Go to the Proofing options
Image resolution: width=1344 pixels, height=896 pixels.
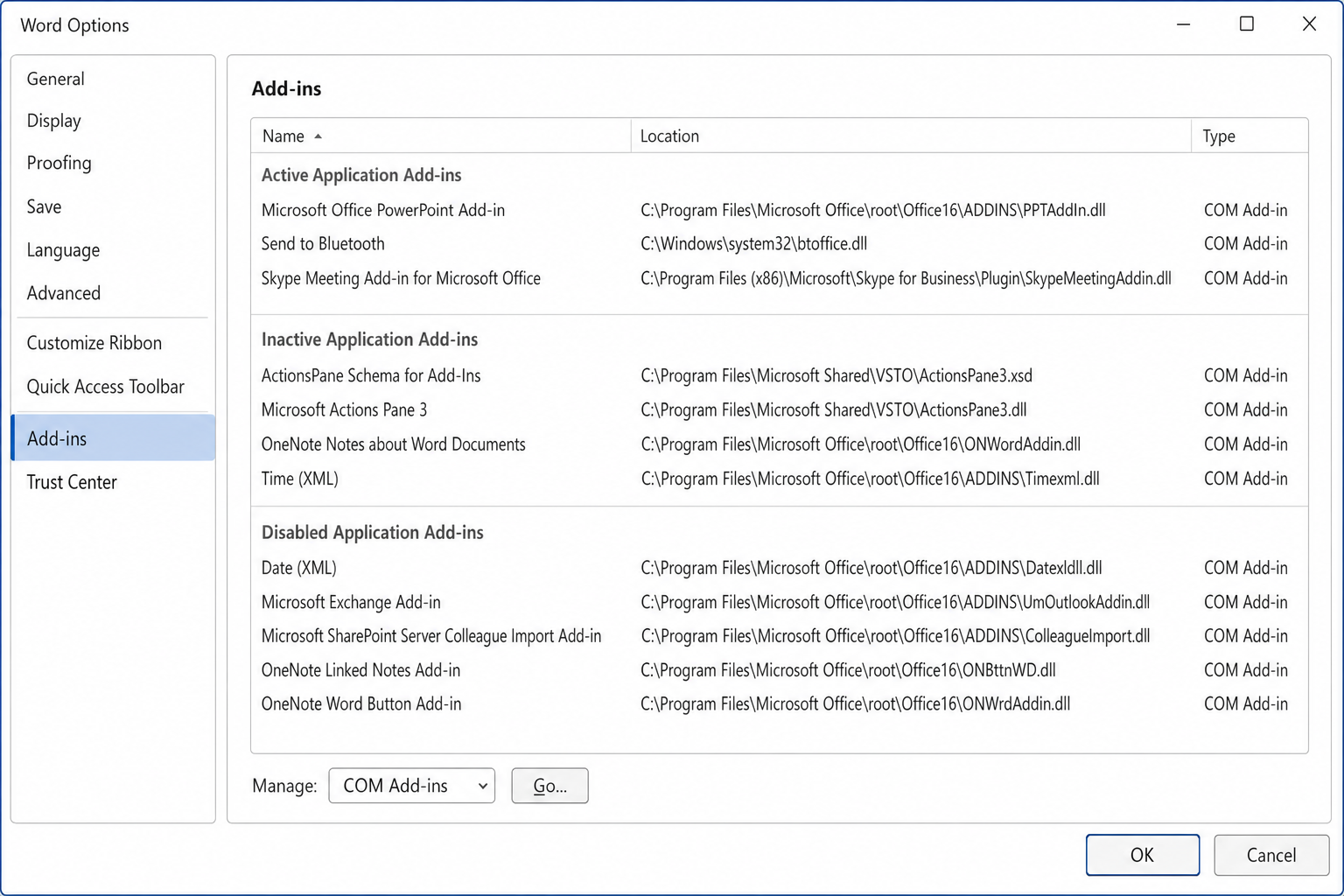(113, 163)
